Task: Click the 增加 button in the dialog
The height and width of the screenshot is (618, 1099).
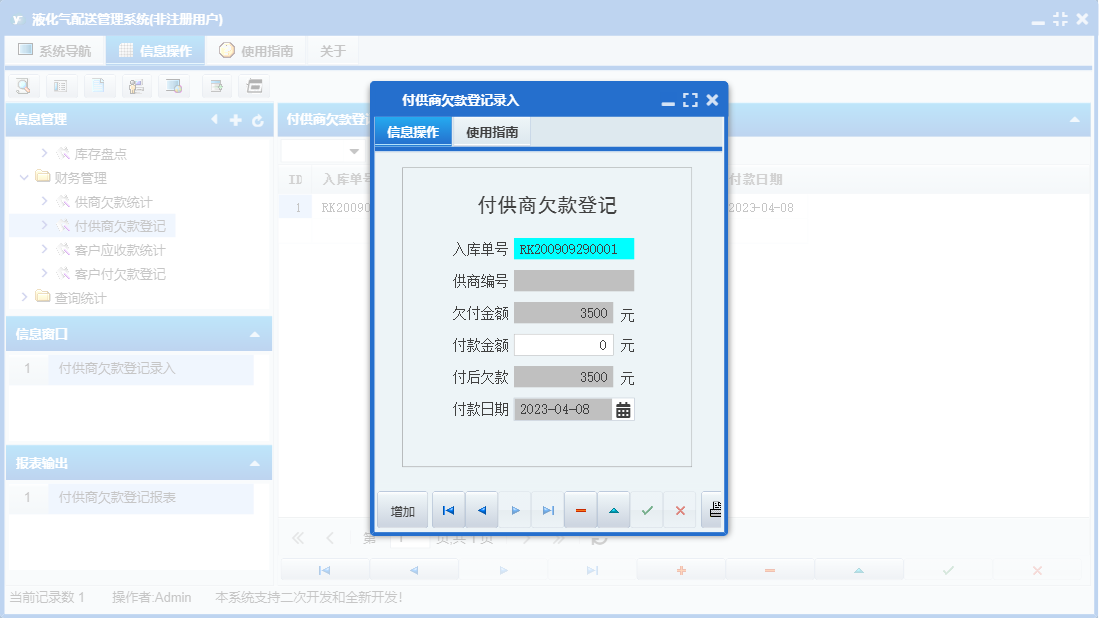Action: 401,509
